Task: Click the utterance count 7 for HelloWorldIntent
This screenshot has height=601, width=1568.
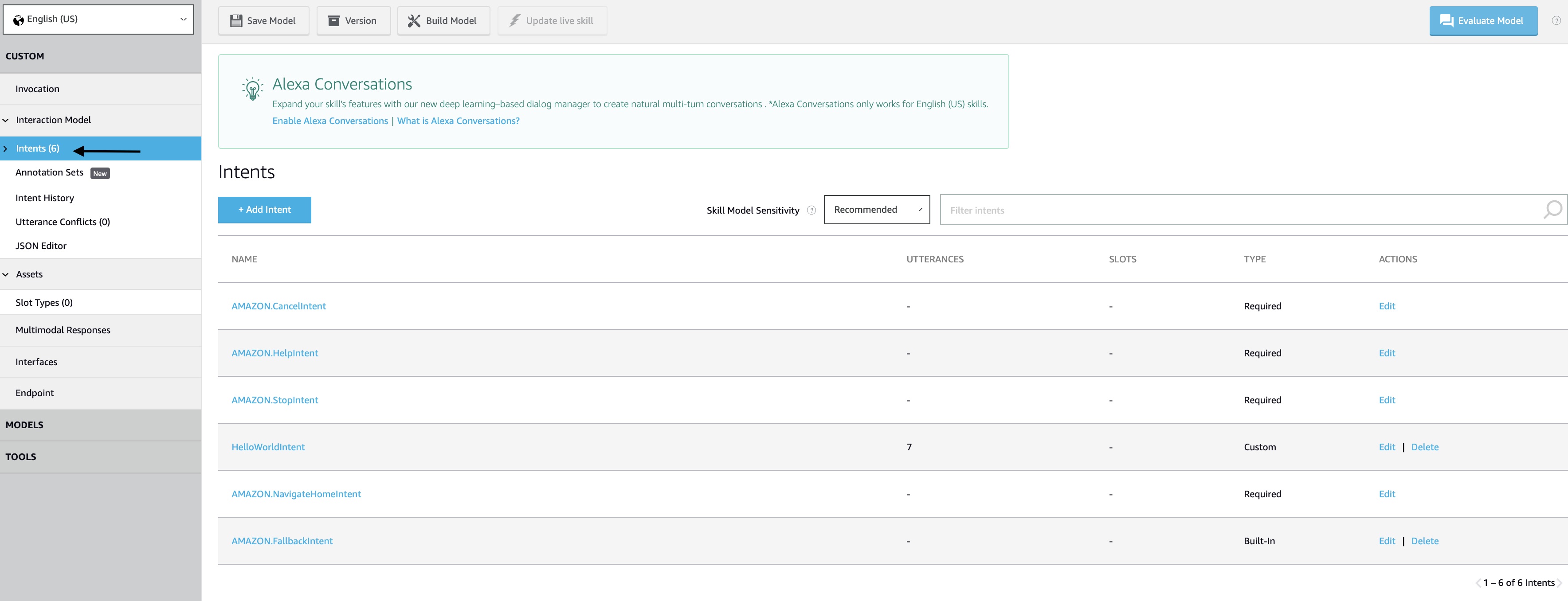Action: pyautogui.click(x=909, y=447)
